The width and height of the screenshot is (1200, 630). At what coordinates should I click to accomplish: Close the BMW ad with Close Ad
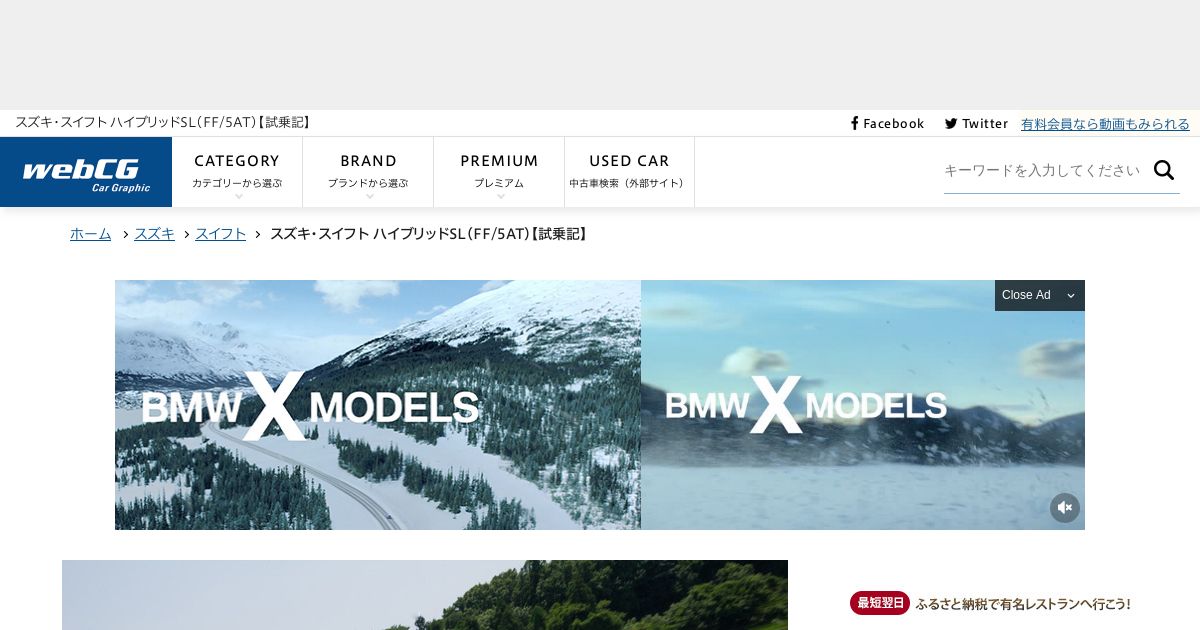(1040, 295)
